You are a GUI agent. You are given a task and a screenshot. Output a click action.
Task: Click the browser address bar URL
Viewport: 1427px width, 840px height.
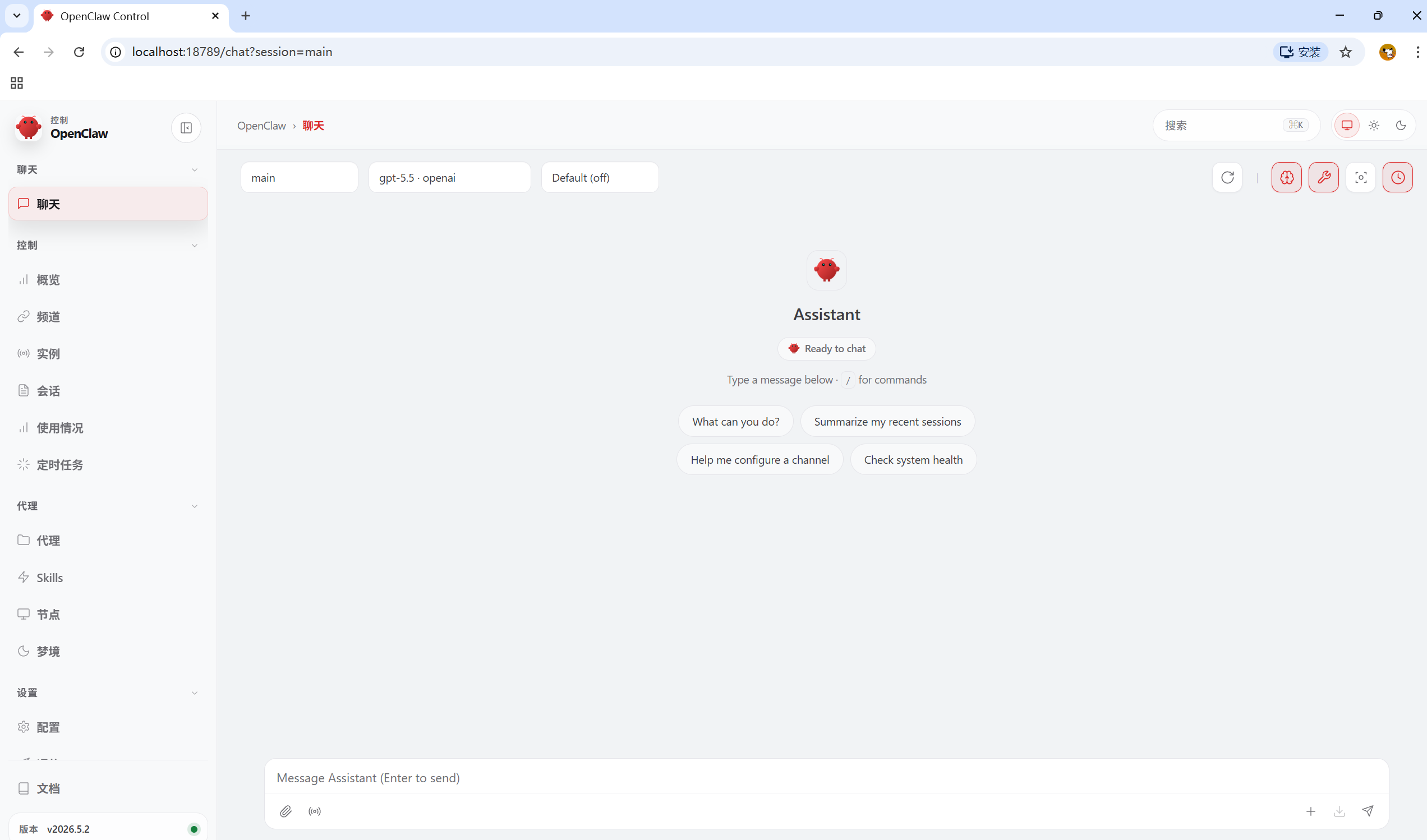232,52
